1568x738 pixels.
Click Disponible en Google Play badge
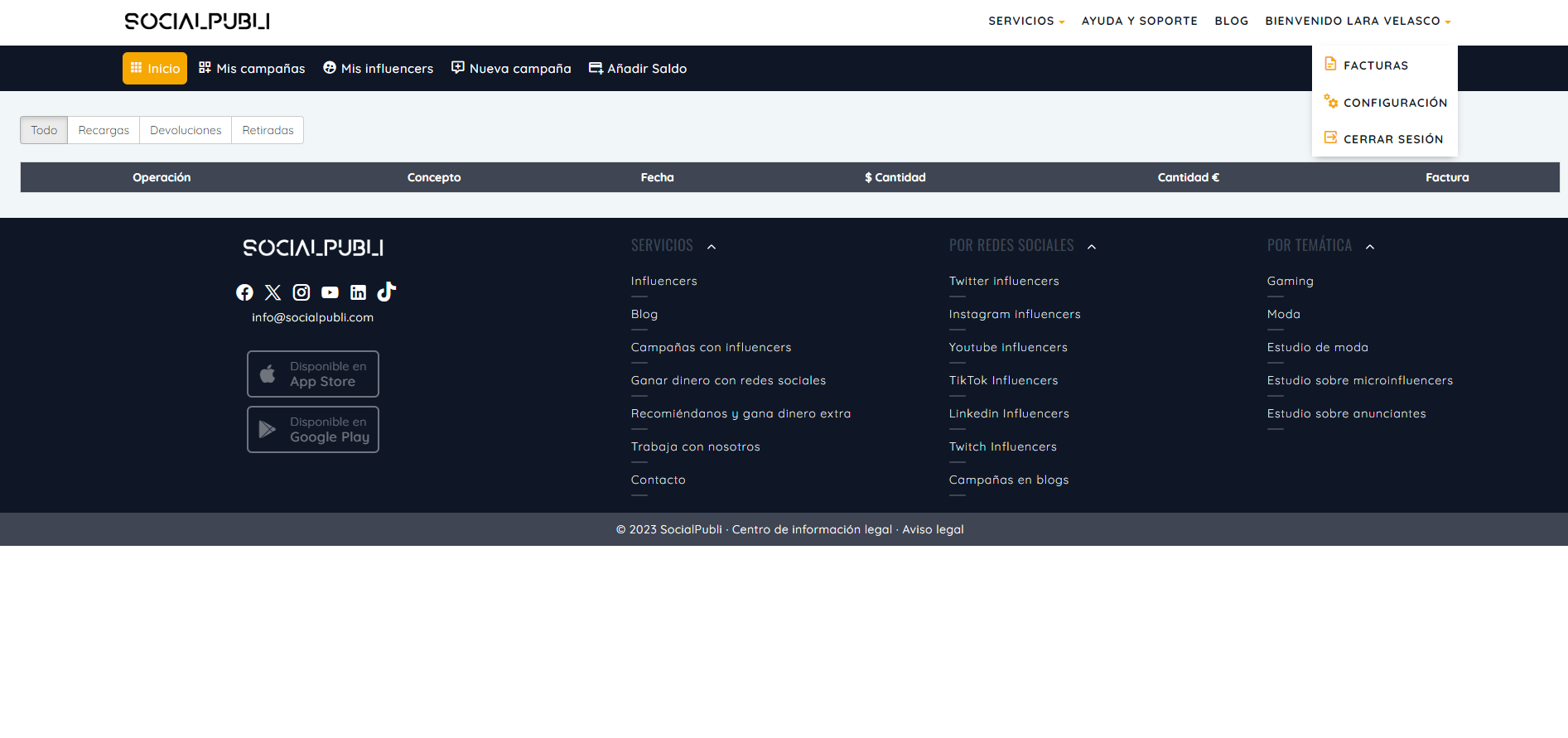313,429
